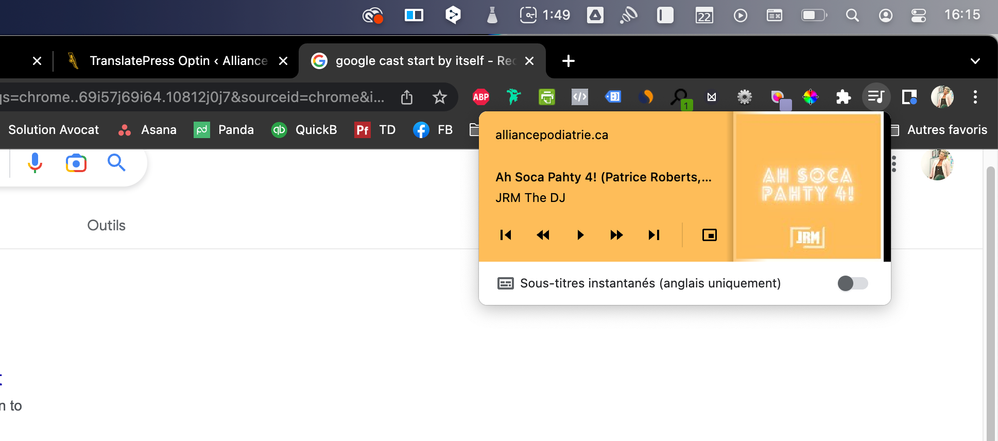Toggle Sous-titres instantanés switch

852,283
